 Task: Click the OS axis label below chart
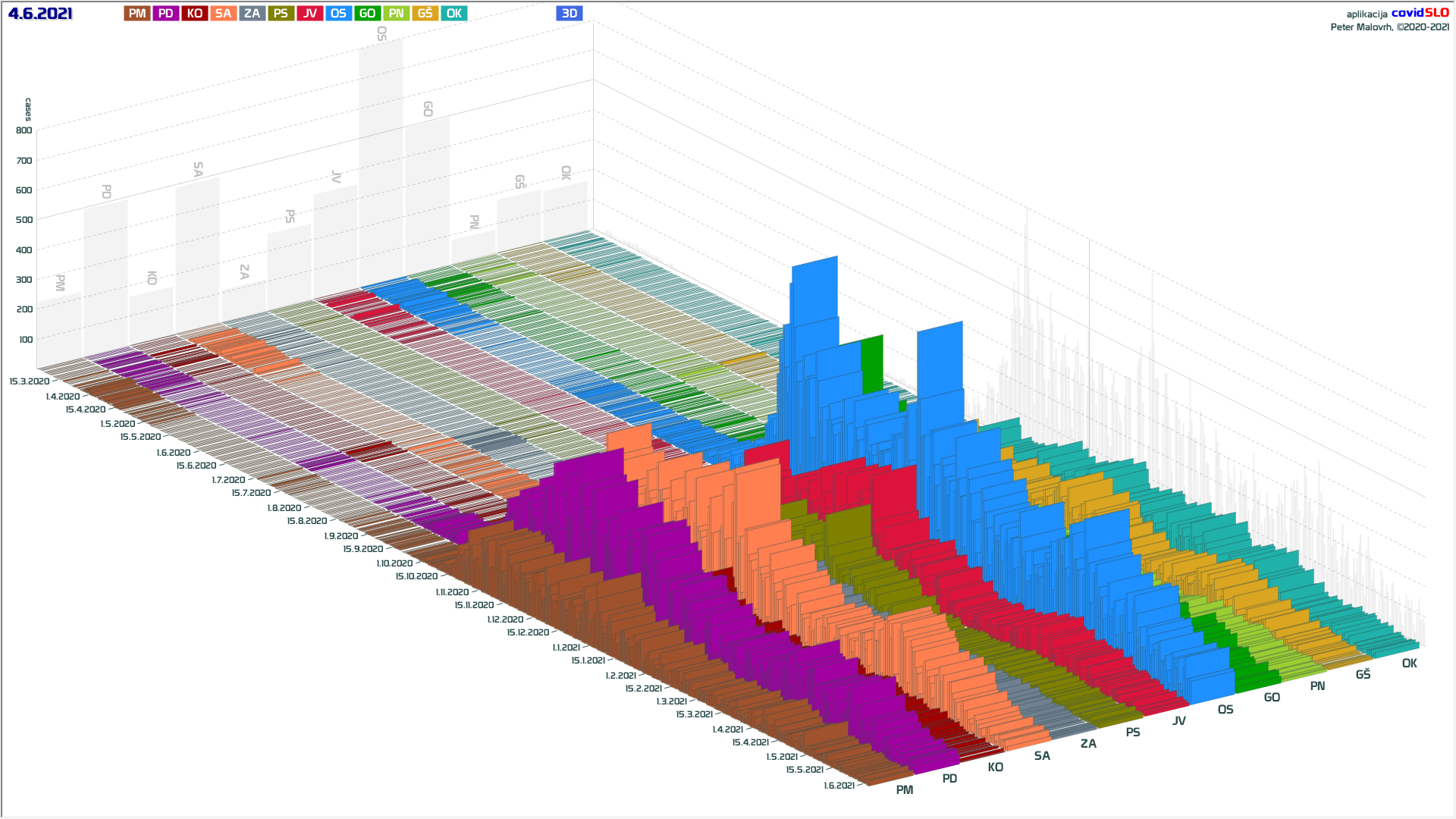click(x=1225, y=710)
